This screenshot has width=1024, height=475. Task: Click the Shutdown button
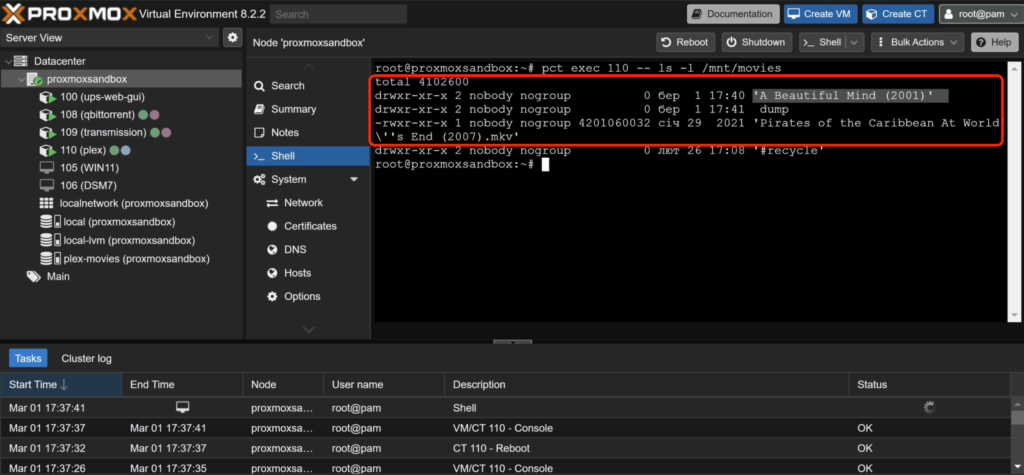(756, 42)
